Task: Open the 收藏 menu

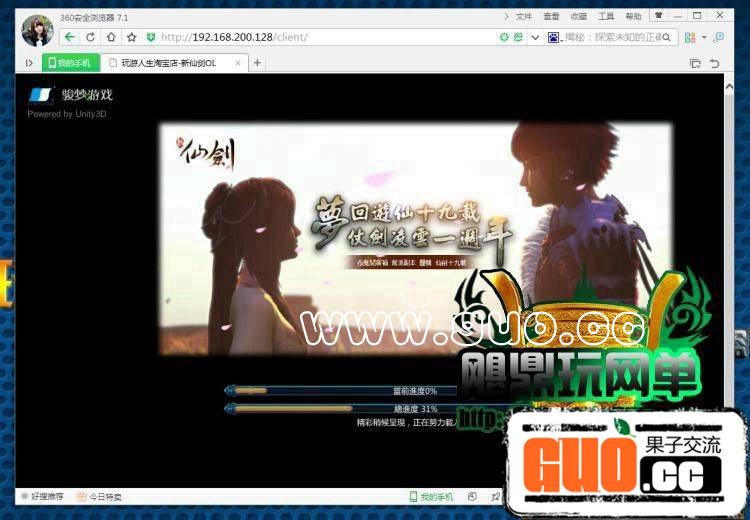Action: click(578, 16)
